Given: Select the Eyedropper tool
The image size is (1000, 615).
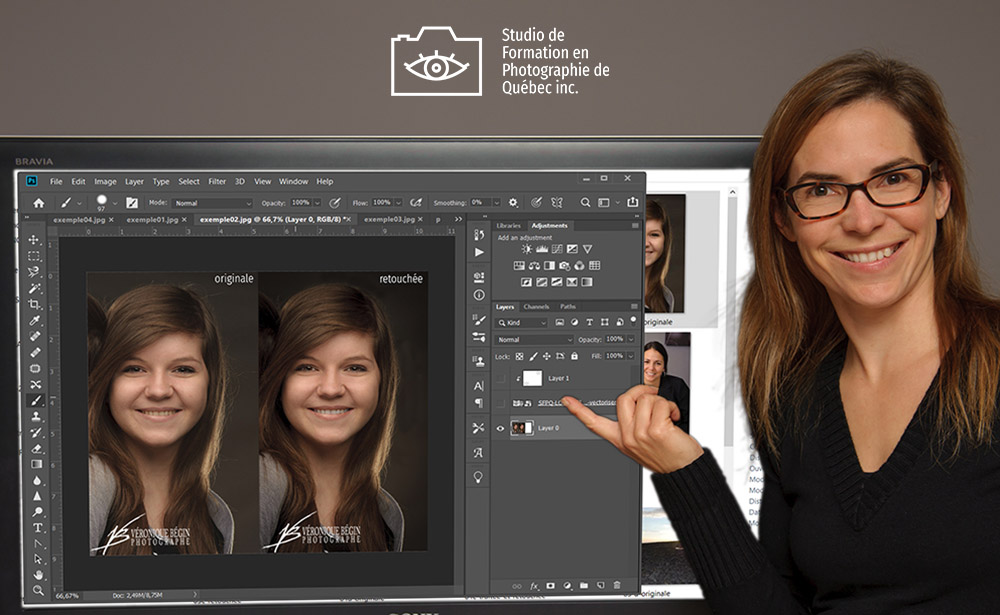Looking at the screenshot, I should [x=35, y=320].
